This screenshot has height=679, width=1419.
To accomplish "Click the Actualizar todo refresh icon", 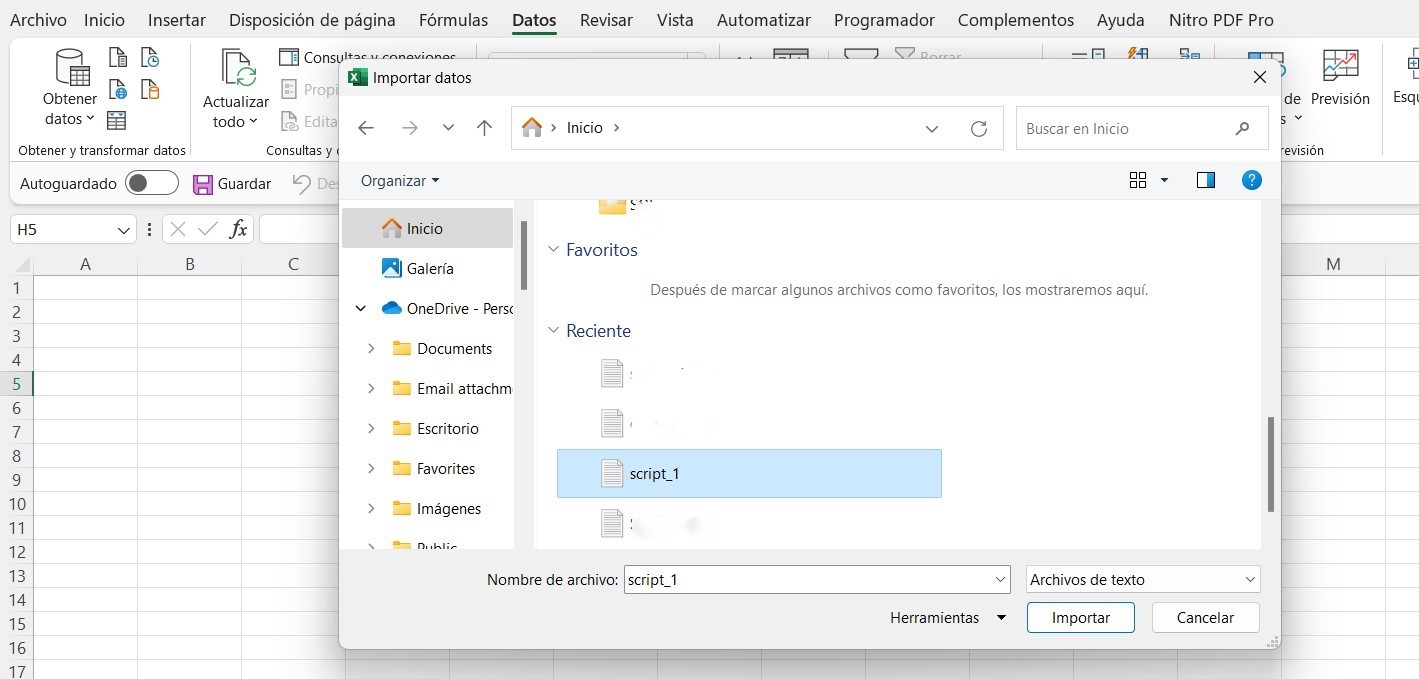I will [x=237, y=69].
